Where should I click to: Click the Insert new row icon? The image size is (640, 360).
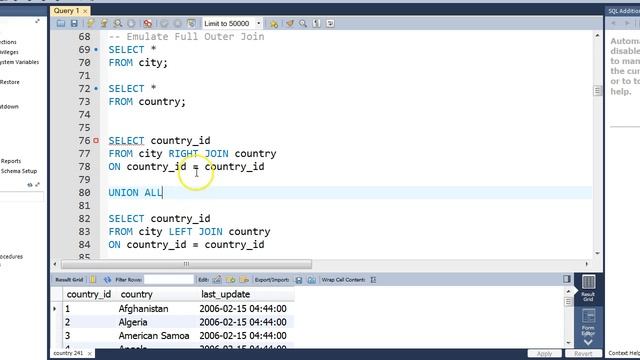[x=231, y=280]
